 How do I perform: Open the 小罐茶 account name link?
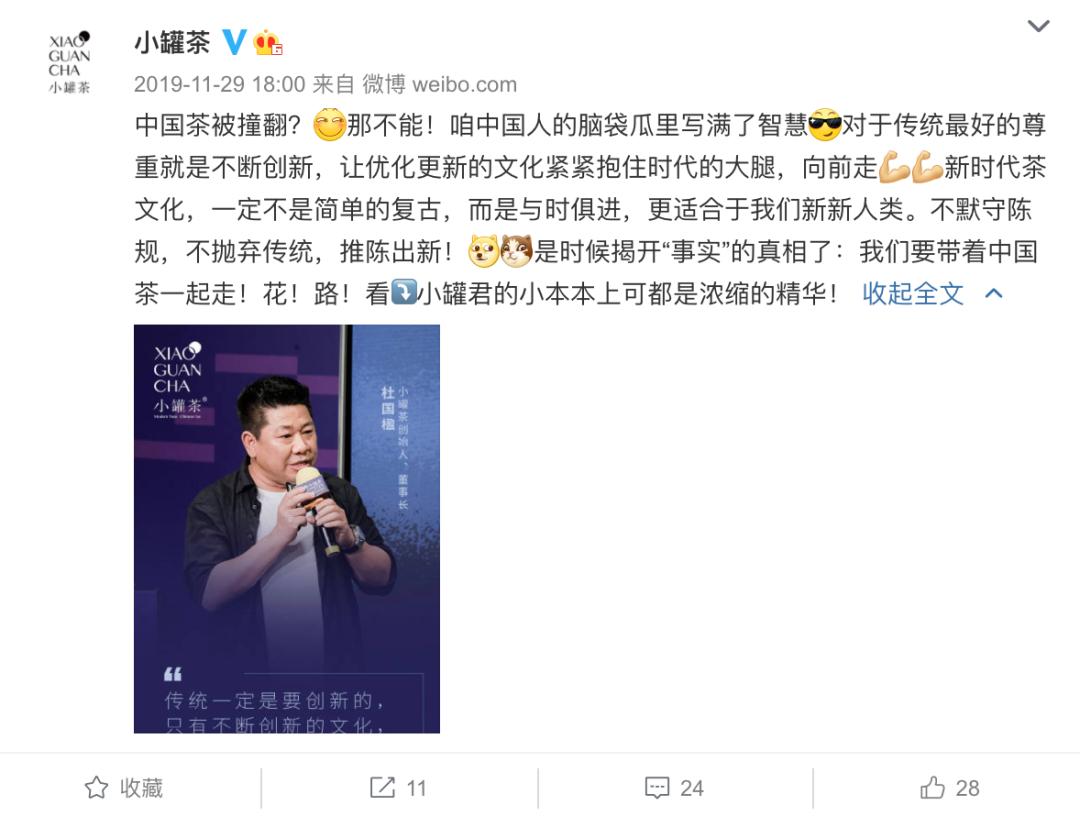coord(172,43)
